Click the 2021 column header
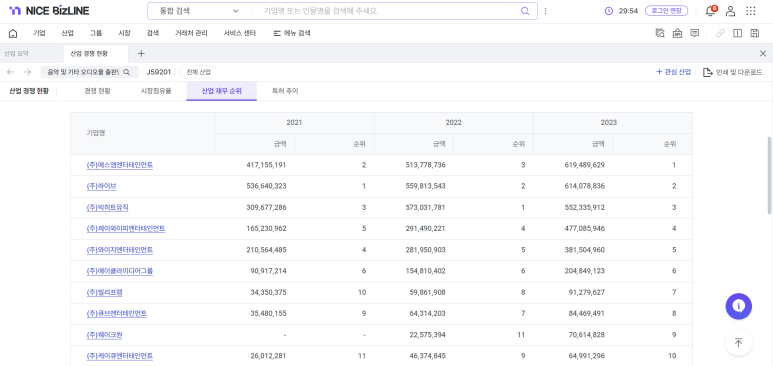 pos(294,123)
